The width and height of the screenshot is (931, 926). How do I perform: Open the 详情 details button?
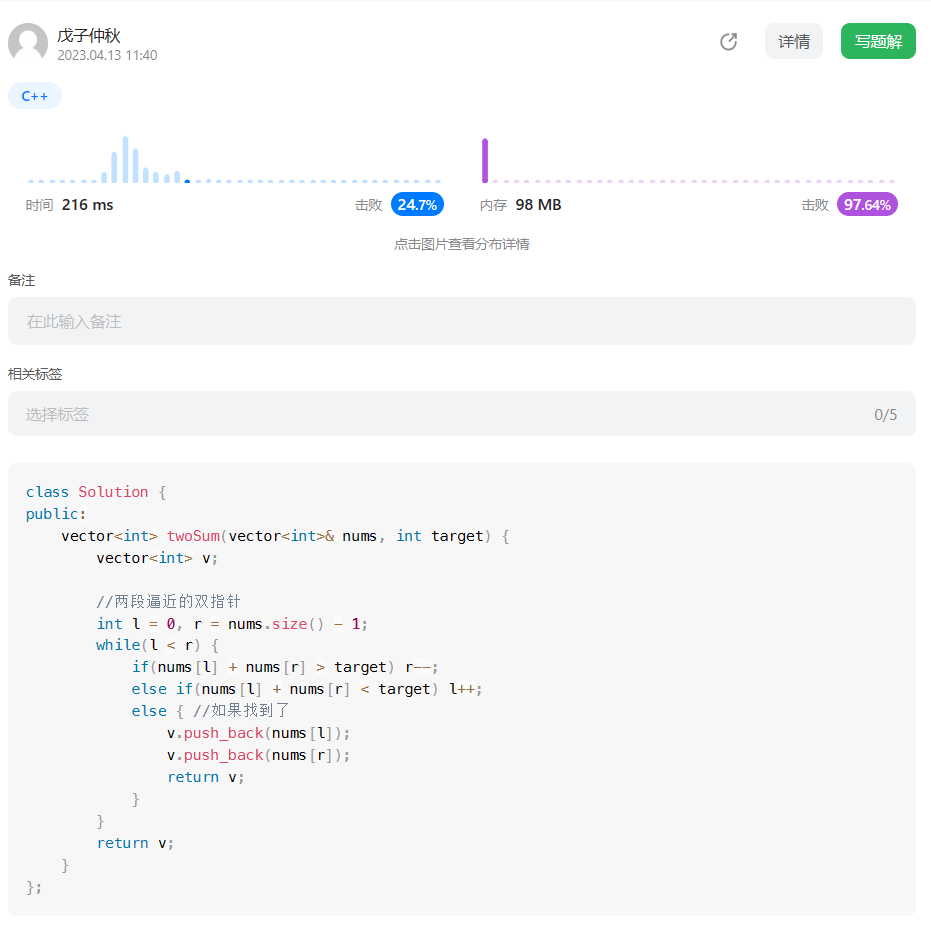793,41
